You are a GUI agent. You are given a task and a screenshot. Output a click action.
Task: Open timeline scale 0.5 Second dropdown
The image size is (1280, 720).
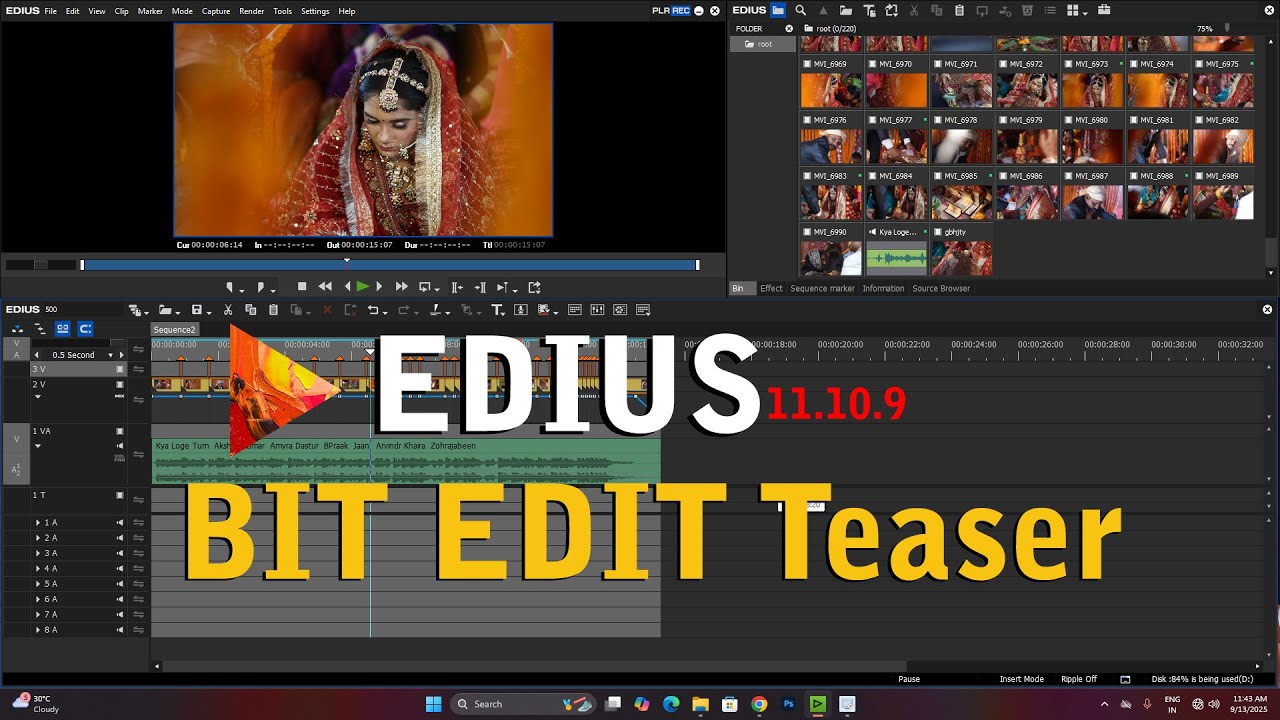[111, 355]
